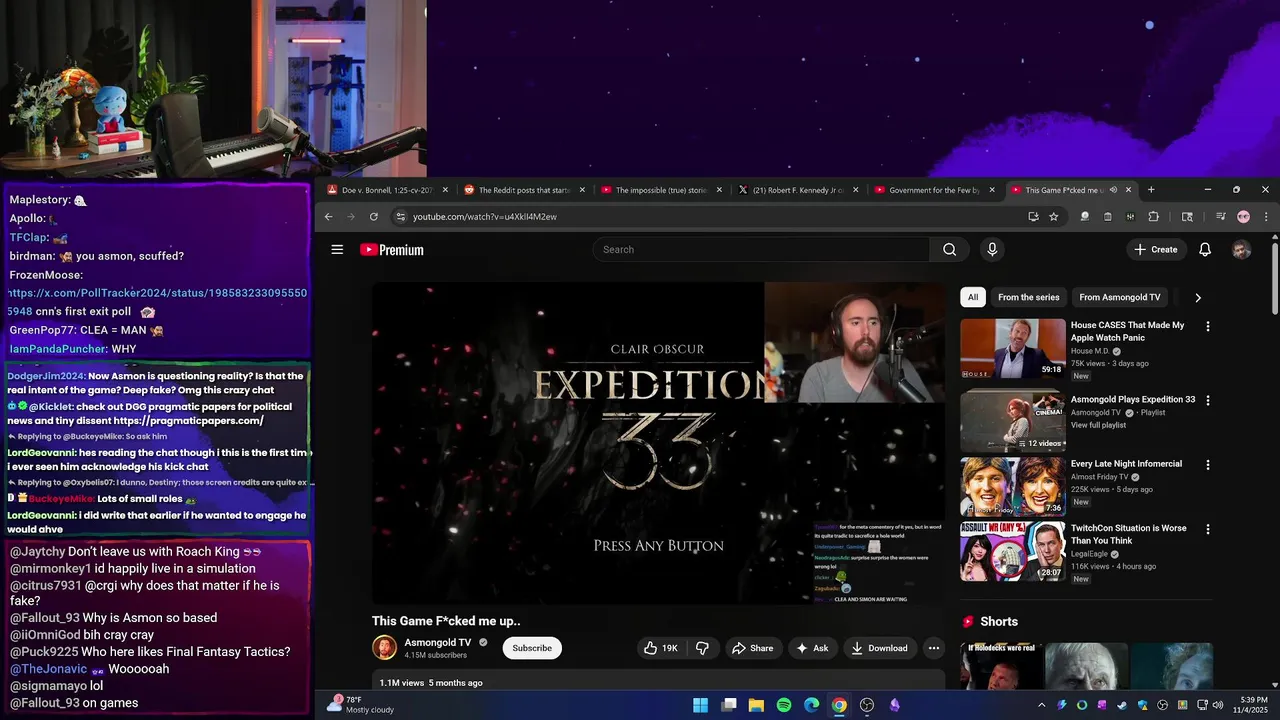Screen dimensions: 1280x720
Task: Switch to Government for the Few tab
Action: coord(934,190)
